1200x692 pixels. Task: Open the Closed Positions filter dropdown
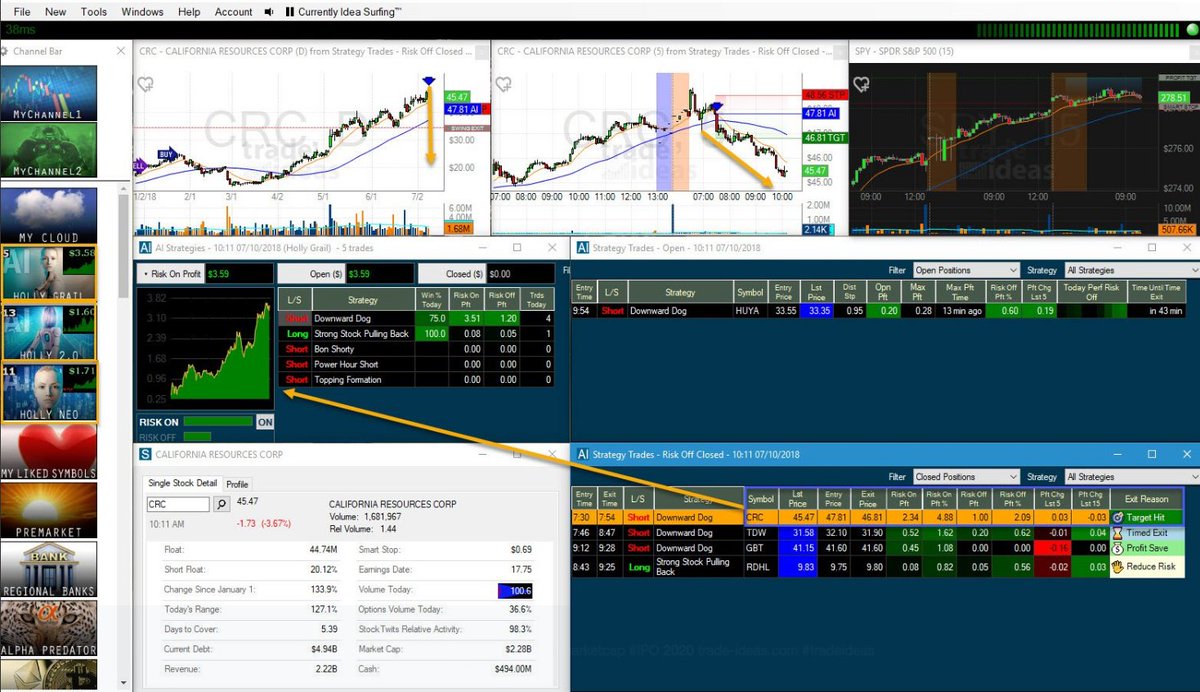(x=966, y=477)
